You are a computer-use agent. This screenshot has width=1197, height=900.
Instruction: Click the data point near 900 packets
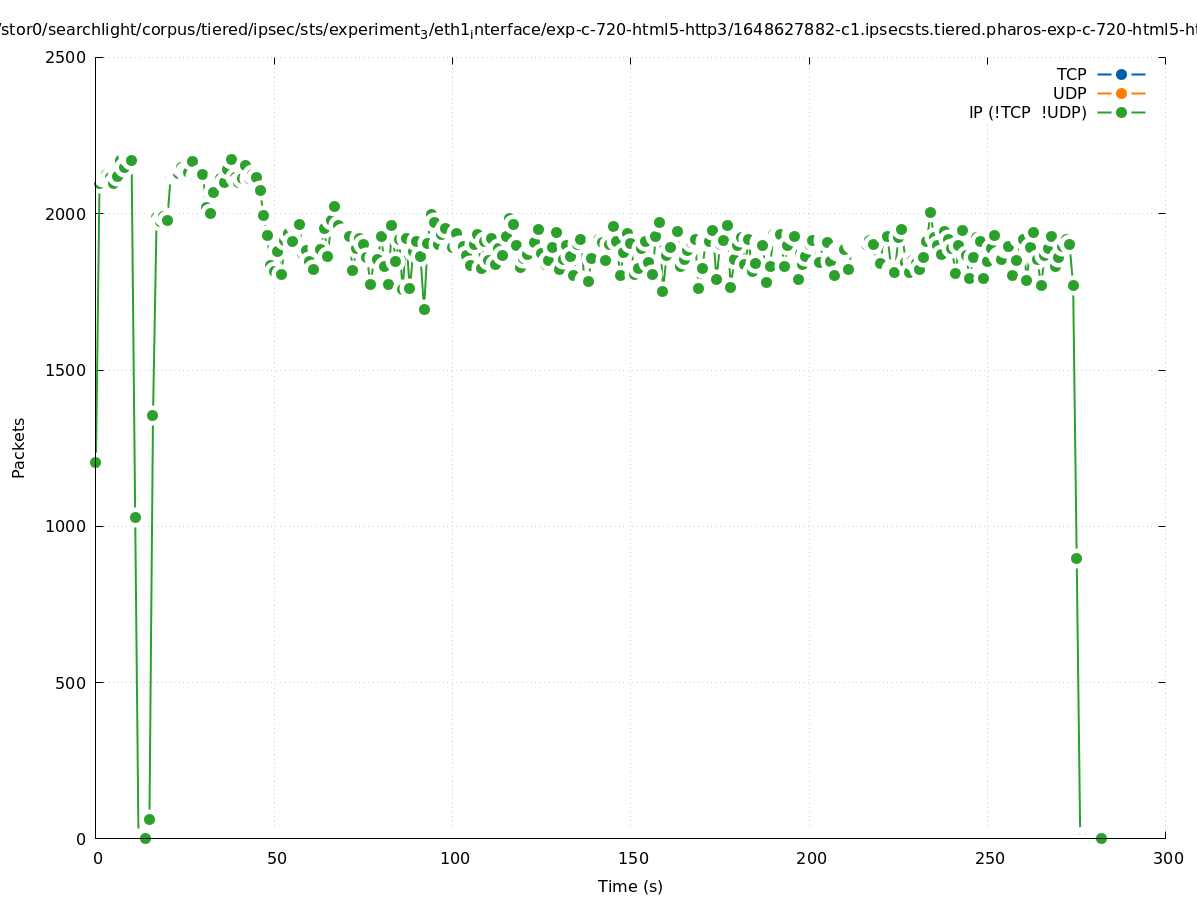point(1076,558)
